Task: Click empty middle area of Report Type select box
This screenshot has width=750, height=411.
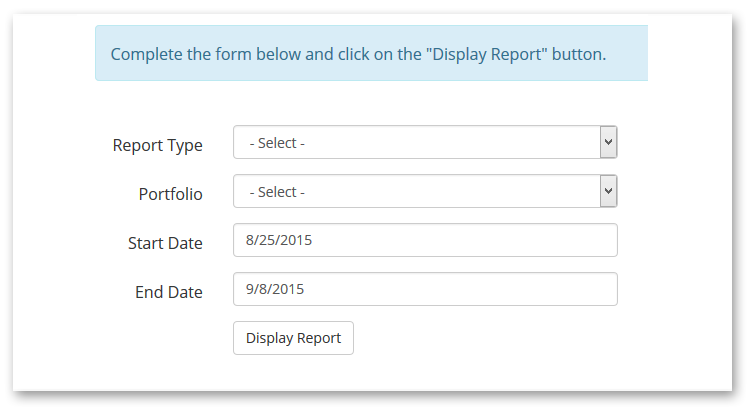Action: [x=450, y=142]
